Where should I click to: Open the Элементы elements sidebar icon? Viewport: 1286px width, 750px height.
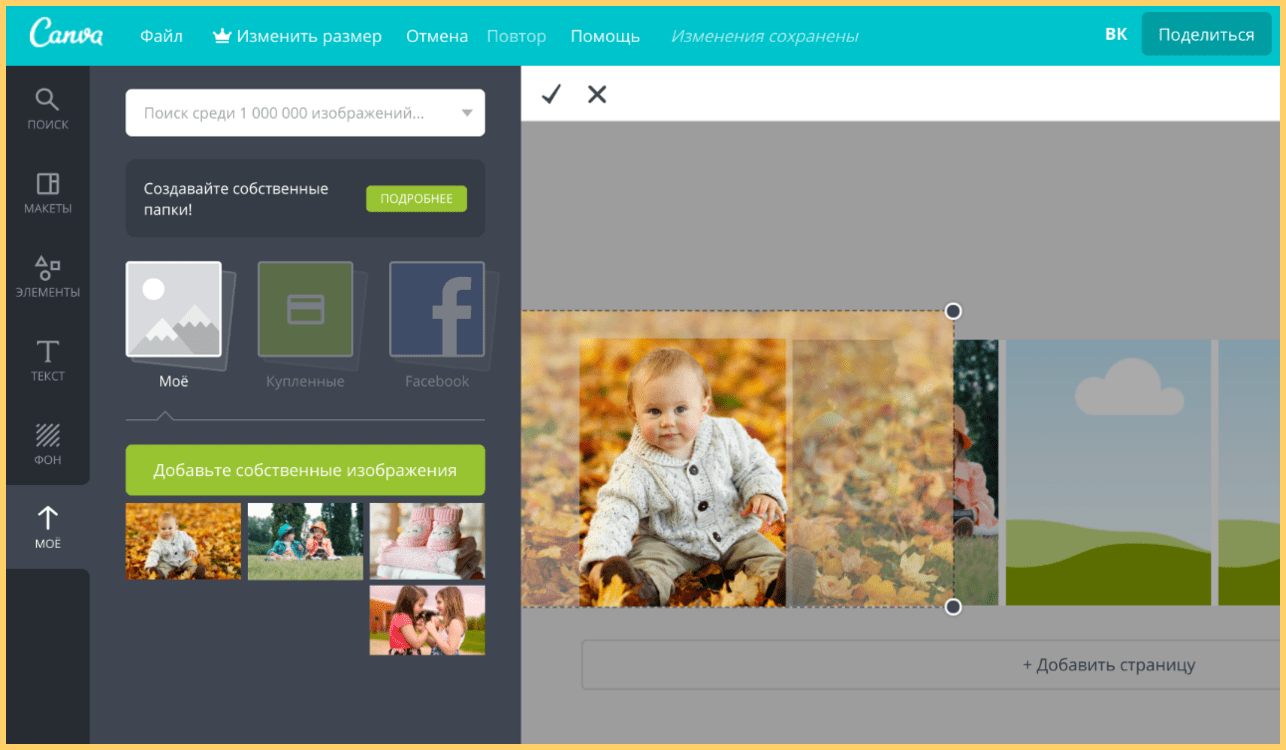[x=48, y=276]
